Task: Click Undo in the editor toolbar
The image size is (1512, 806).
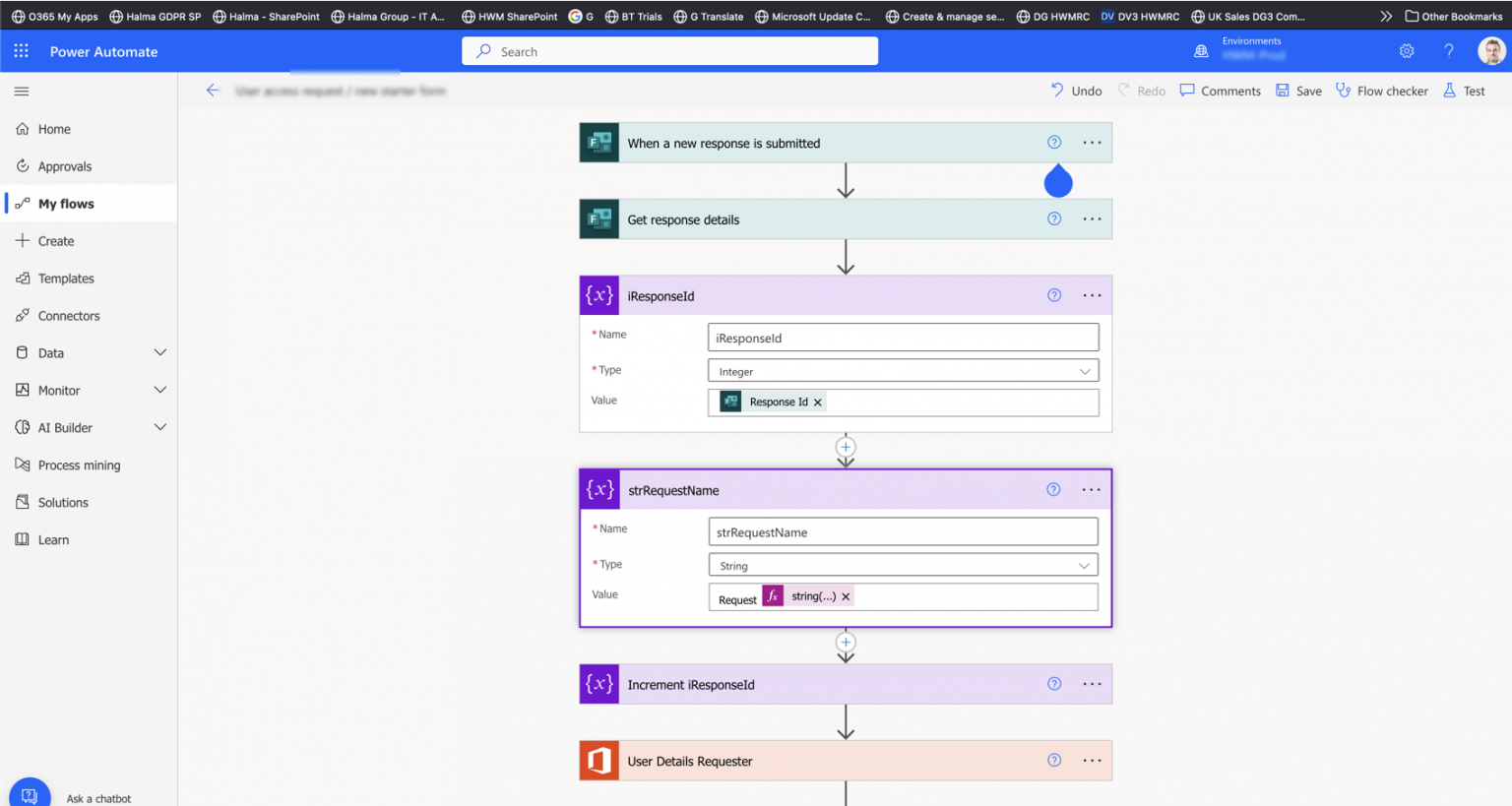Action: click(x=1076, y=90)
